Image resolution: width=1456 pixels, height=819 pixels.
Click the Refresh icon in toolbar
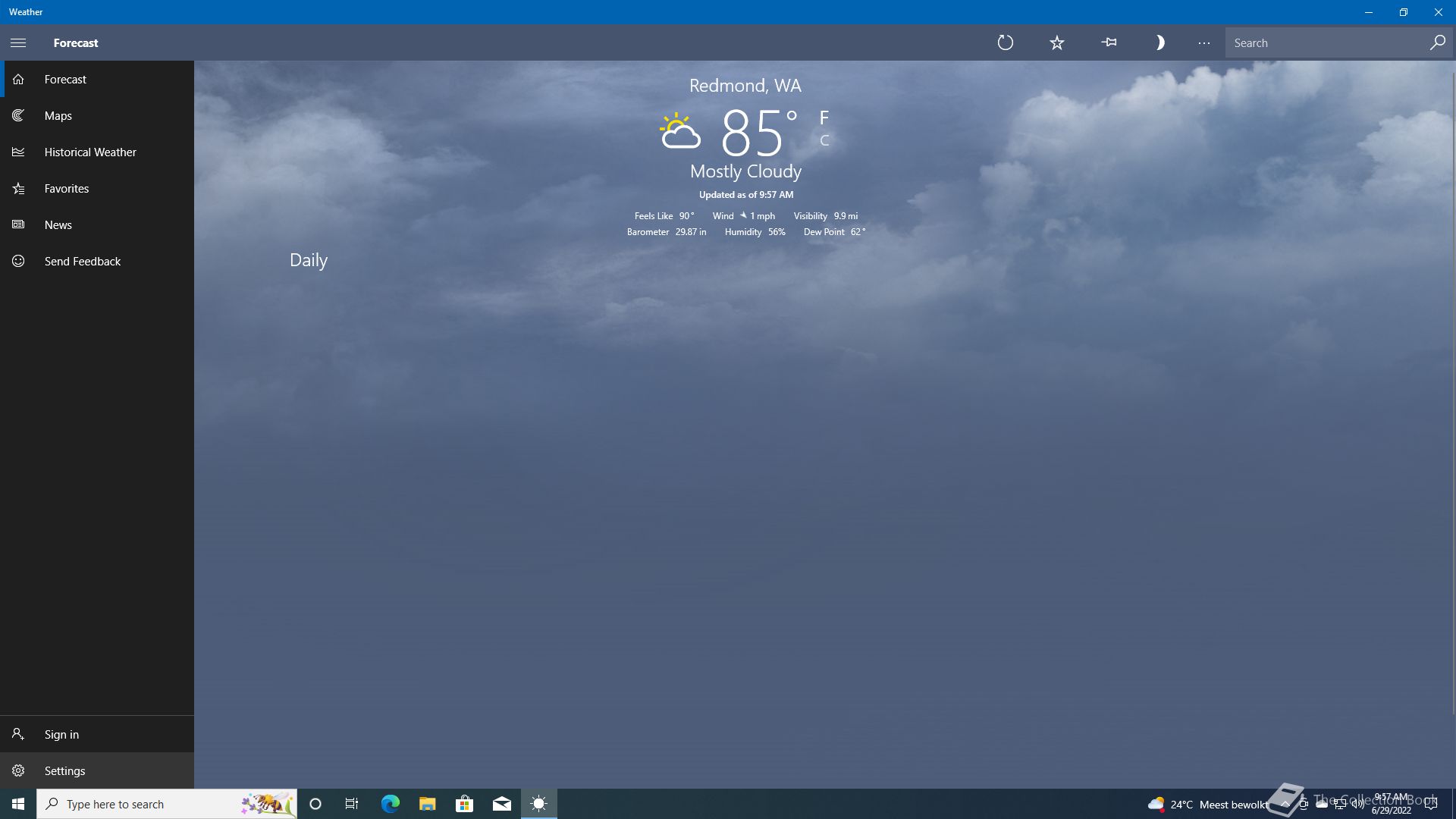[x=1006, y=42]
